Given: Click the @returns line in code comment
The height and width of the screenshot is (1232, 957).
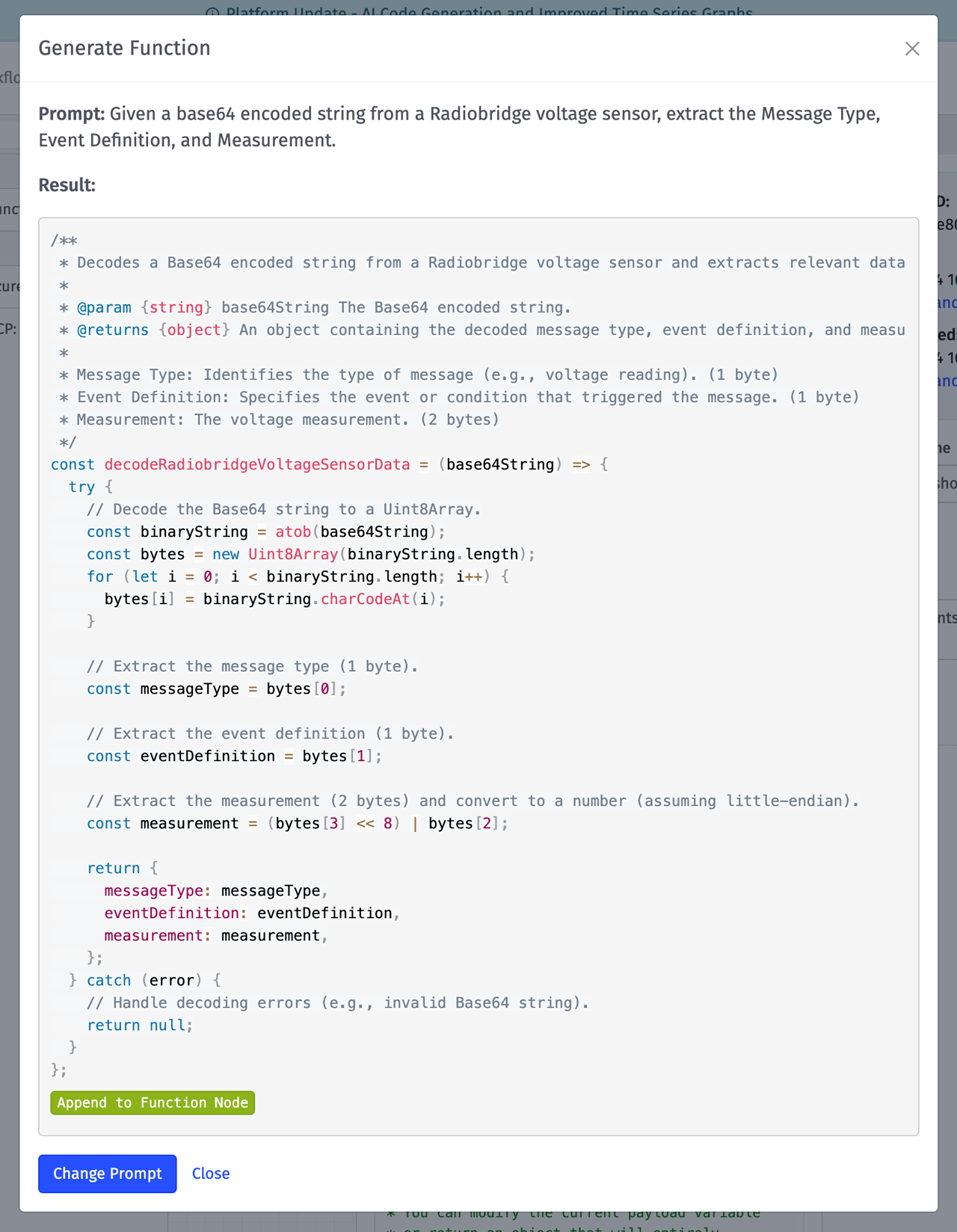Looking at the screenshot, I should click(x=482, y=330).
